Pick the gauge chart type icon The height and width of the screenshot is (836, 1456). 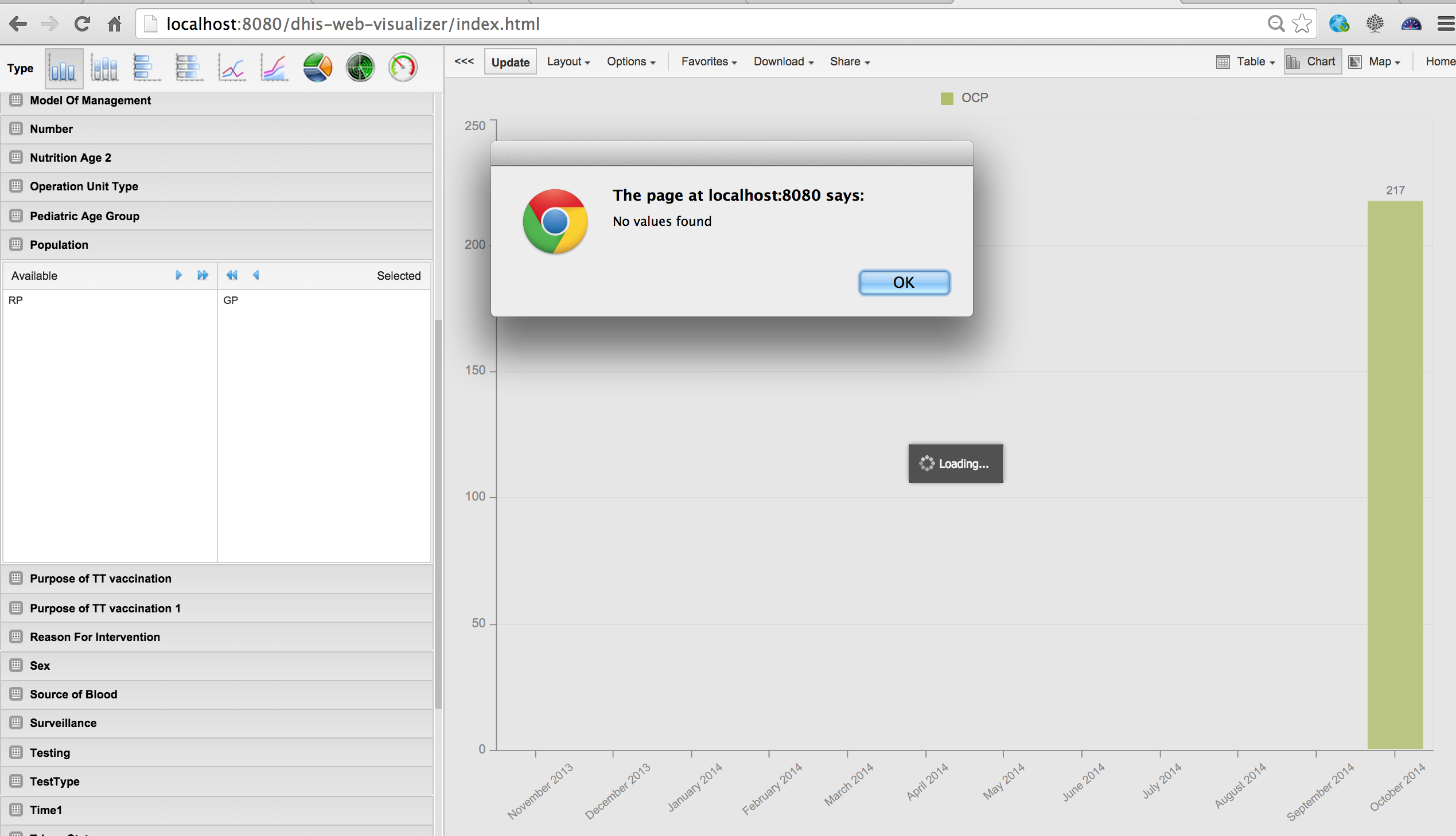pyautogui.click(x=403, y=68)
